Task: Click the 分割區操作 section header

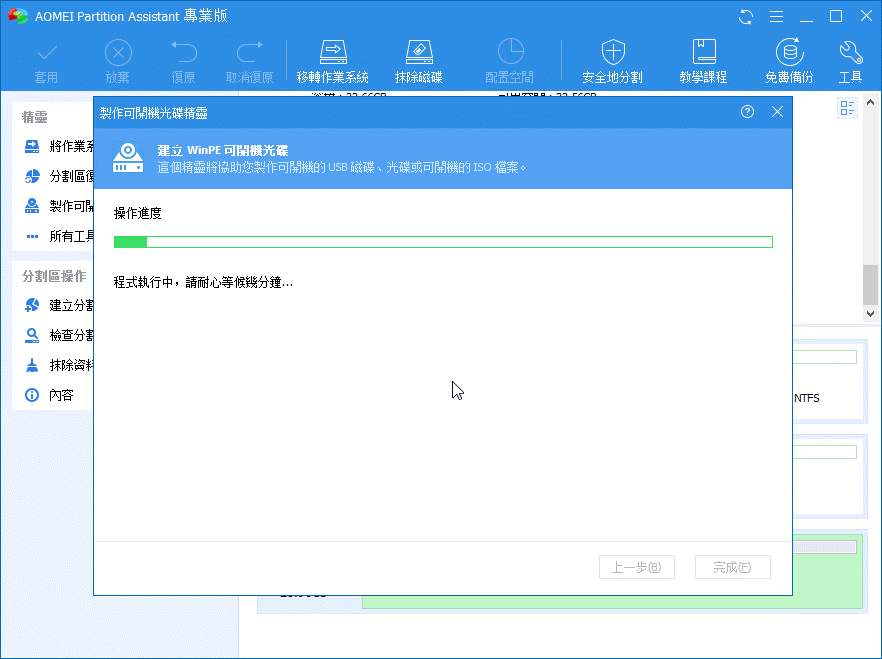Action: coord(54,276)
